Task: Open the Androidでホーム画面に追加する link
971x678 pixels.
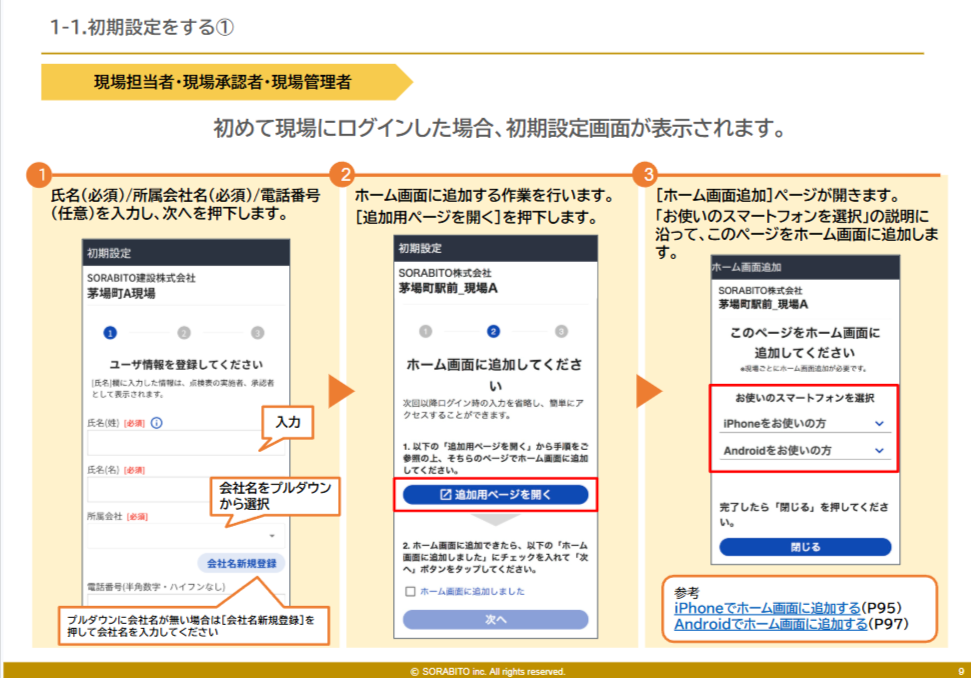Action: click(771, 624)
